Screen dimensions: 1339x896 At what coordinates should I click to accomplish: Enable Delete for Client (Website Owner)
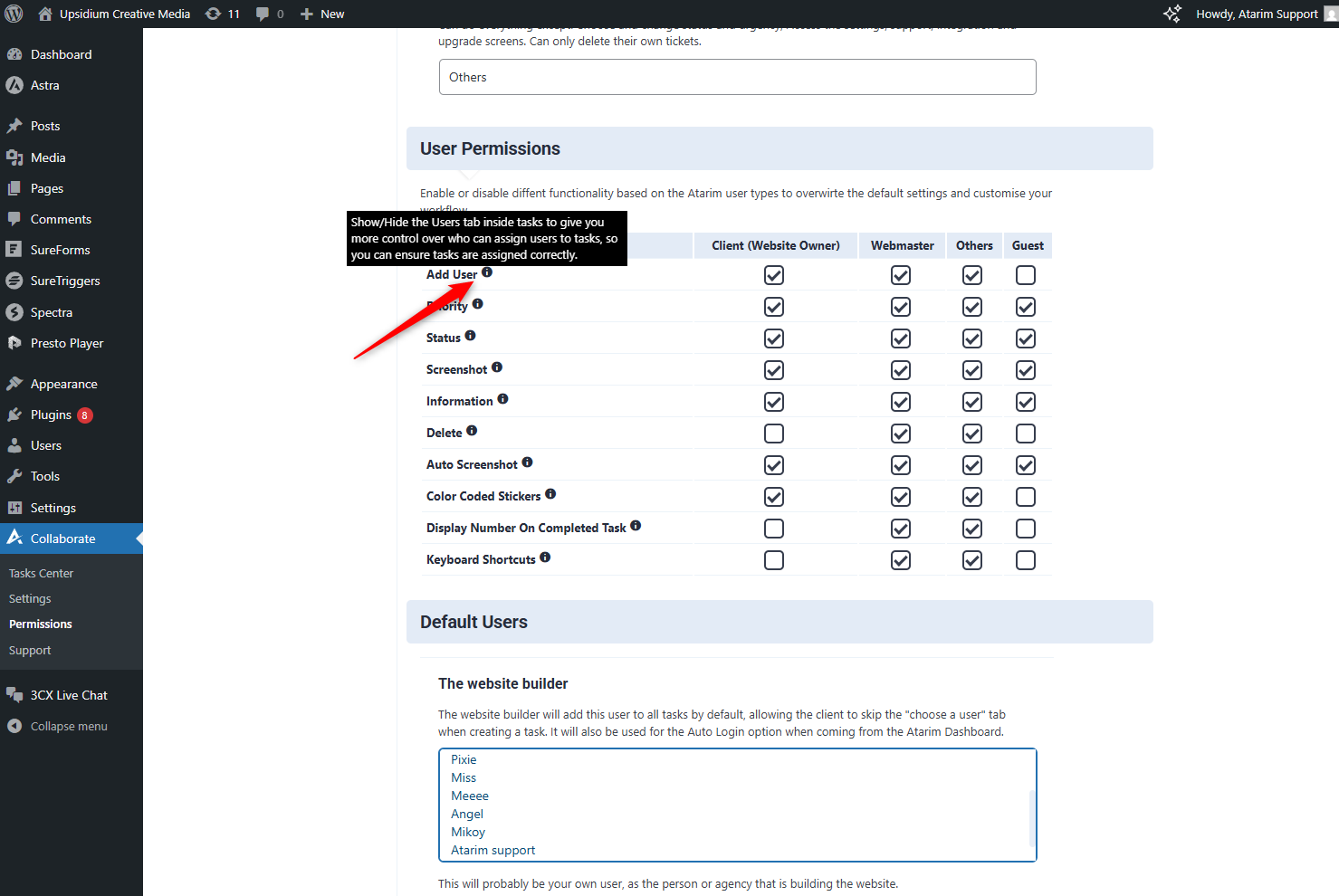tap(774, 434)
